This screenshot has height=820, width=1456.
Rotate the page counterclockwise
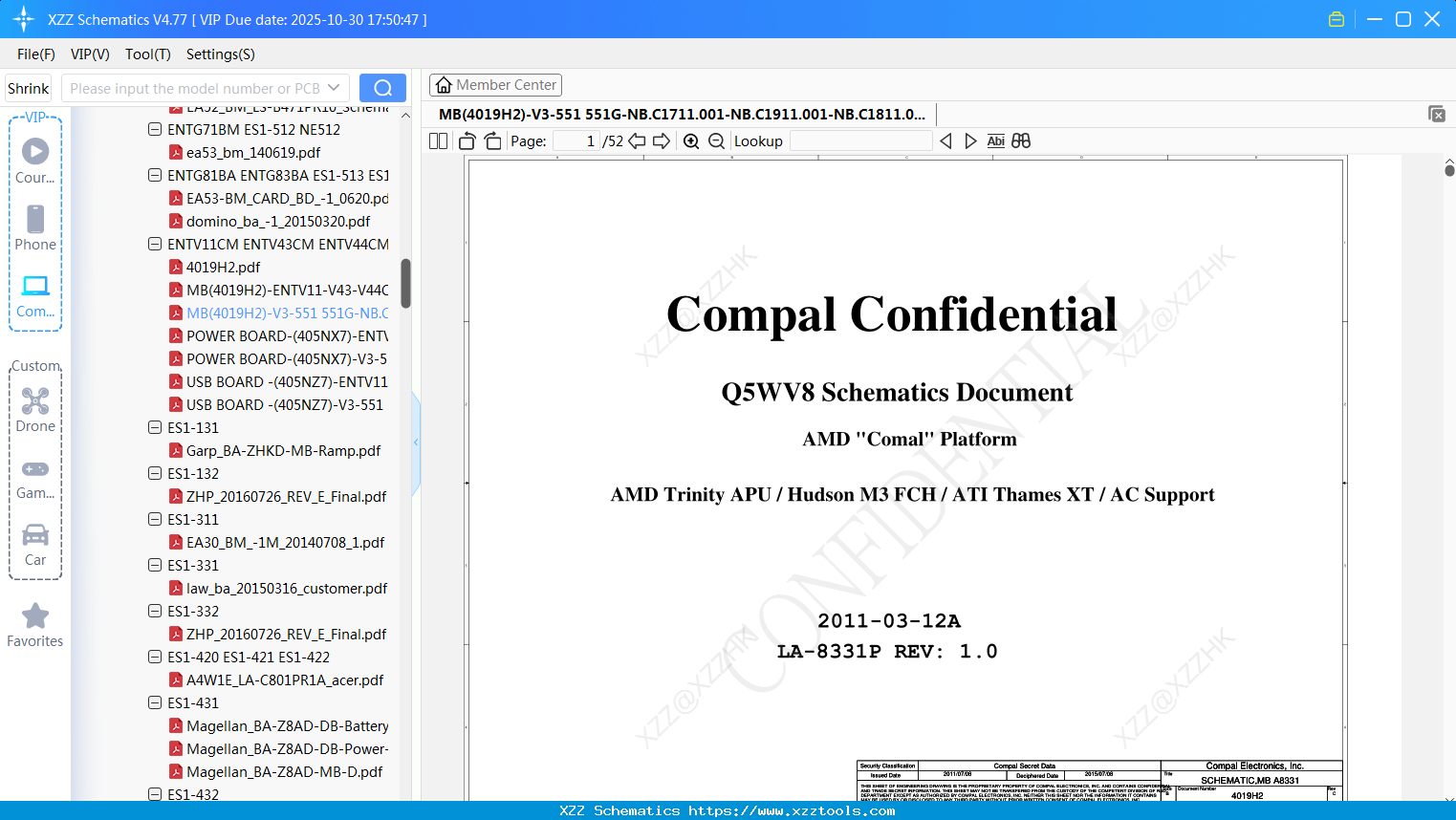pos(467,141)
